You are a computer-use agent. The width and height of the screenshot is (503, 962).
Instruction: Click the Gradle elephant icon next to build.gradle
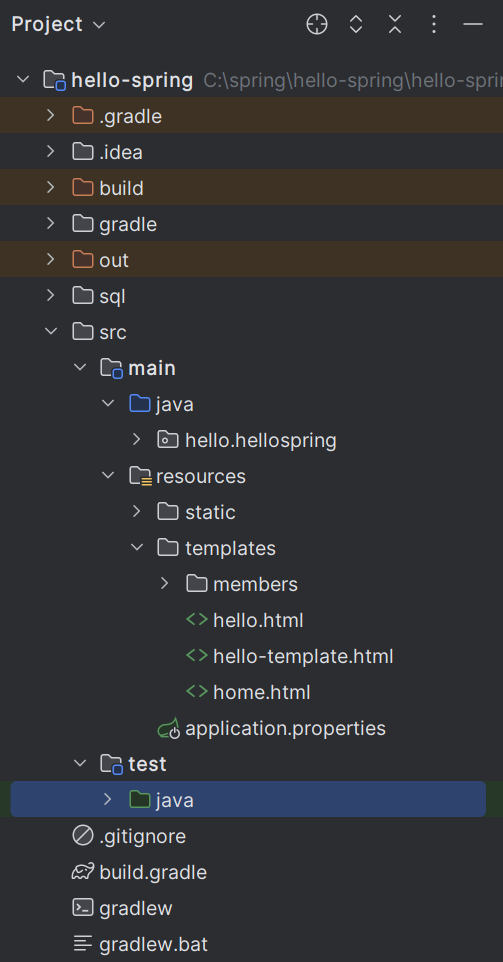point(83,872)
